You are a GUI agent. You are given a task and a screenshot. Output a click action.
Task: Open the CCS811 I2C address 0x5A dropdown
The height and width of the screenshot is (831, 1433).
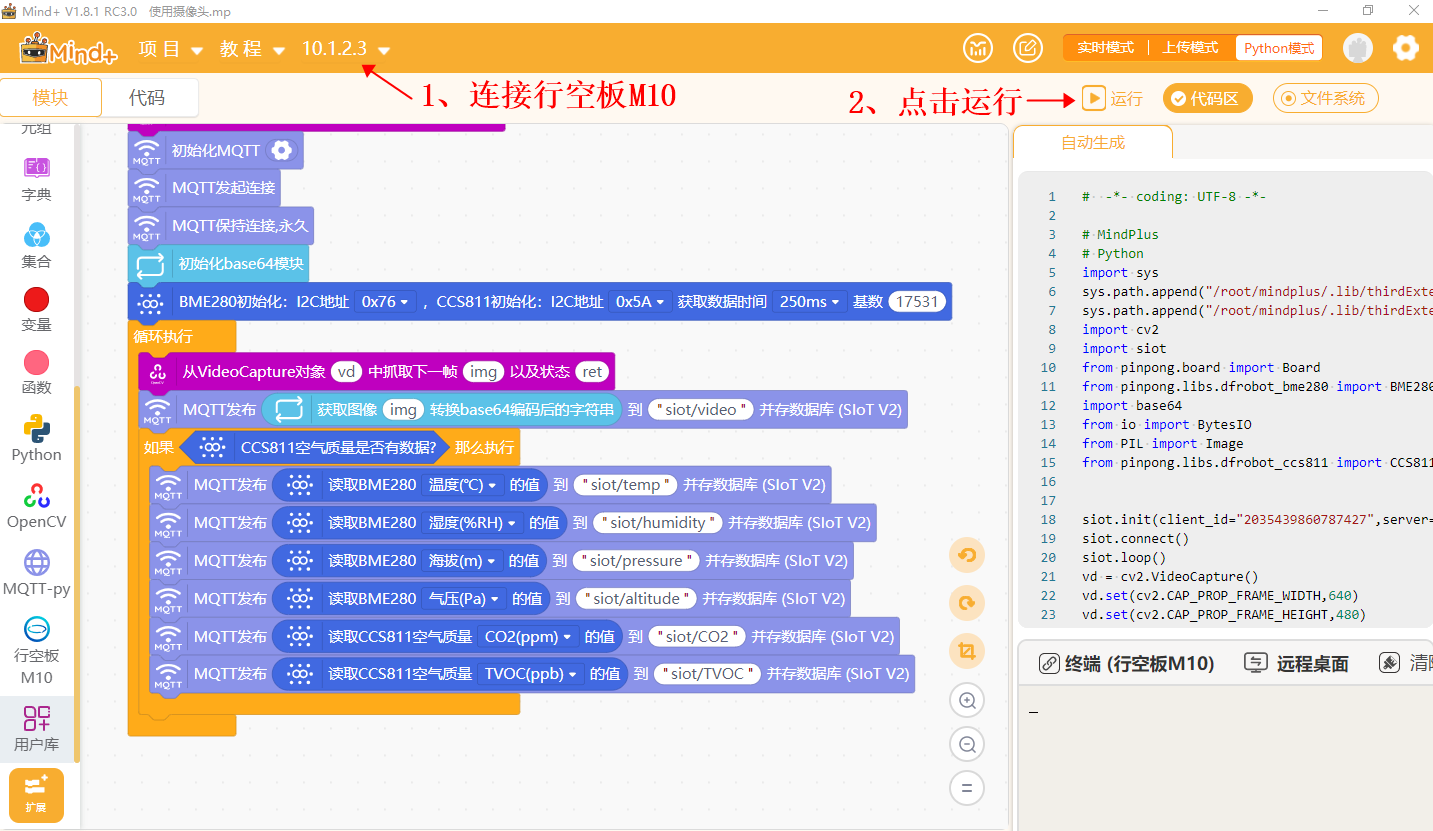click(x=641, y=301)
